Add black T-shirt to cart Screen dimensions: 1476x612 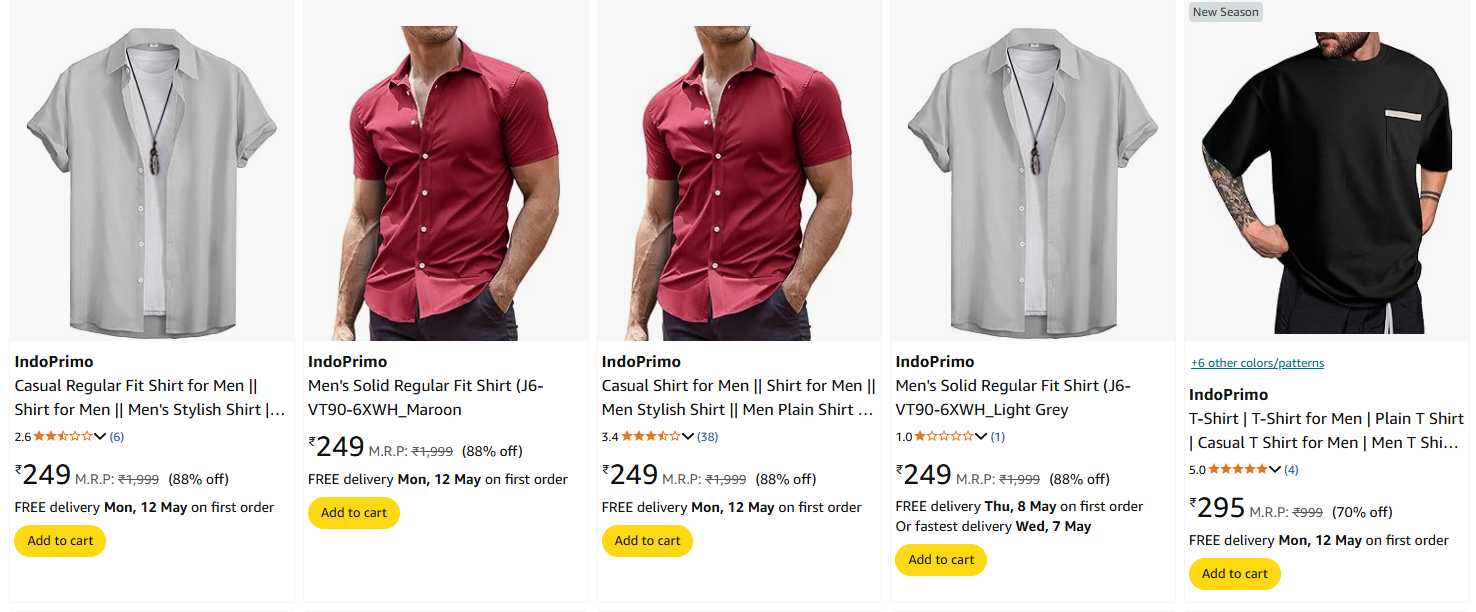point(1235,574)
